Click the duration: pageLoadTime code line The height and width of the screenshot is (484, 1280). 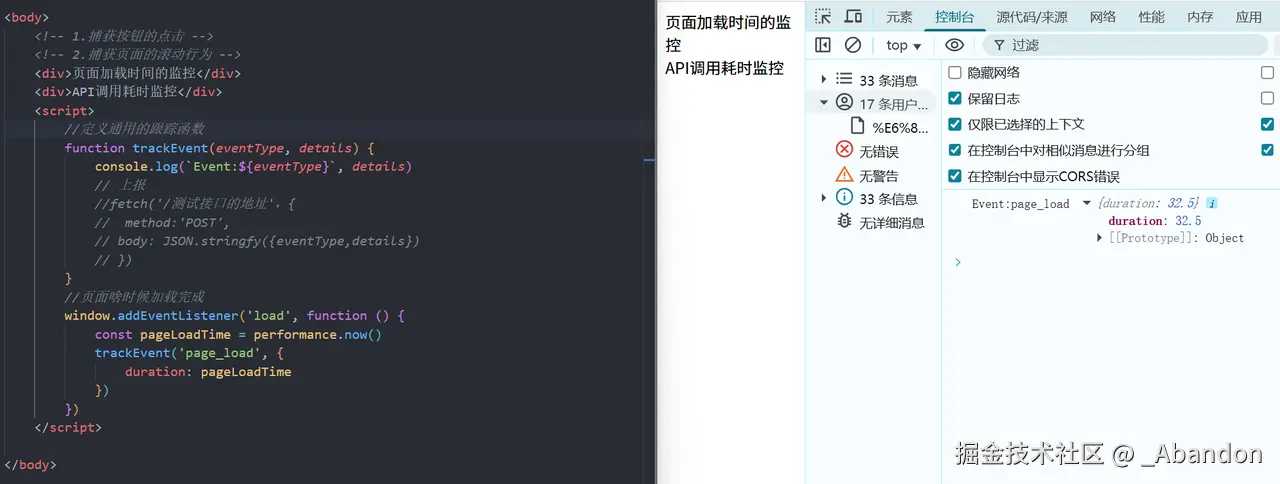click(x=208, y=372)
